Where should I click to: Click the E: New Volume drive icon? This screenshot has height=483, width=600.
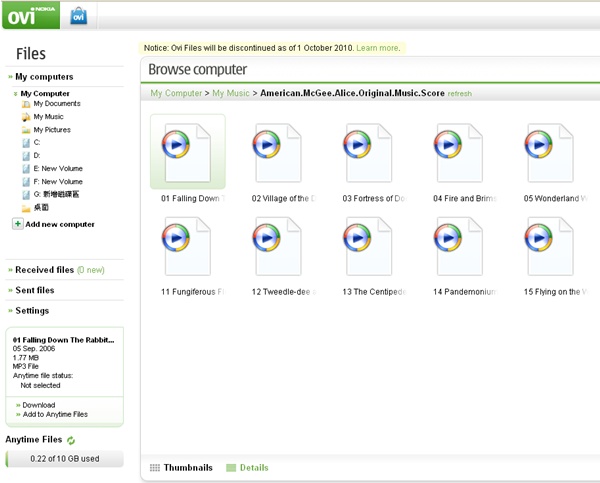pyautogui.click(x=26, y=169)
